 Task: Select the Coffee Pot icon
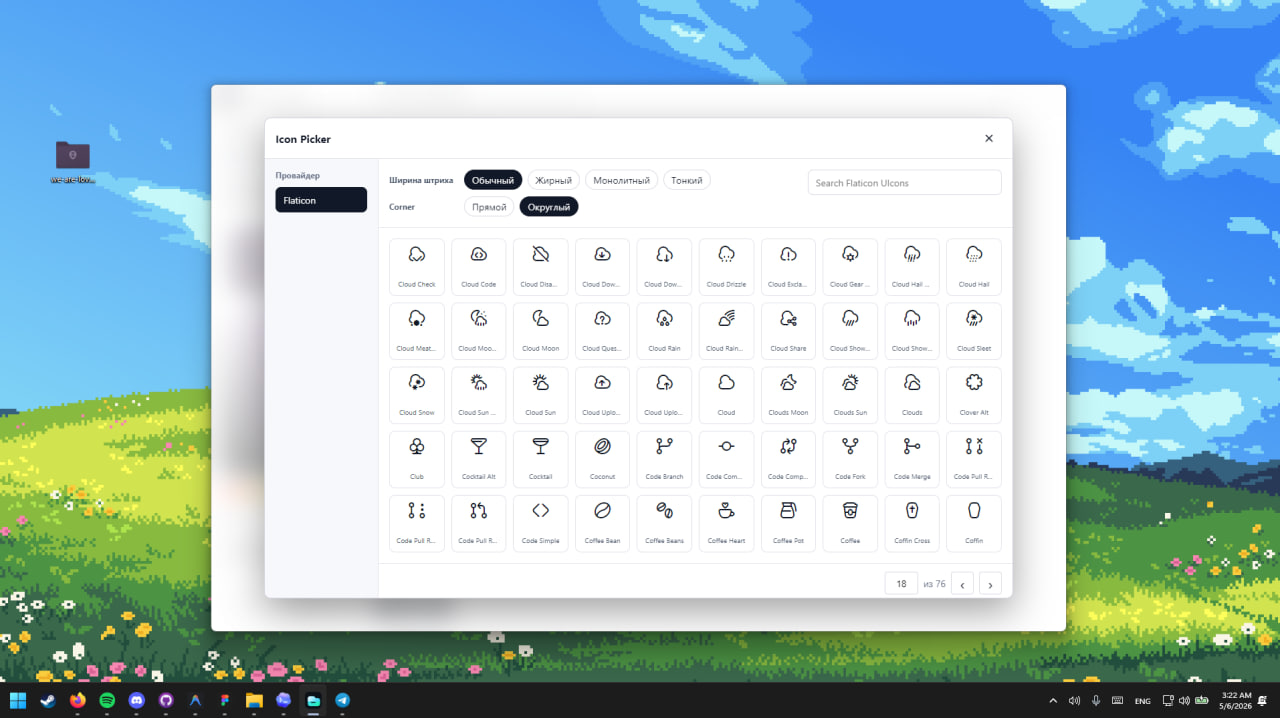click(788, 522)
